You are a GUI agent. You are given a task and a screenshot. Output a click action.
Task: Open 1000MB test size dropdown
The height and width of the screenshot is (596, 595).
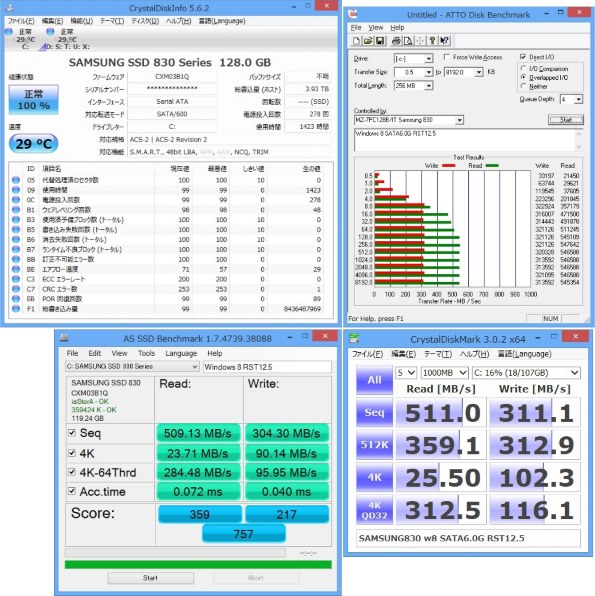[444, 373]
